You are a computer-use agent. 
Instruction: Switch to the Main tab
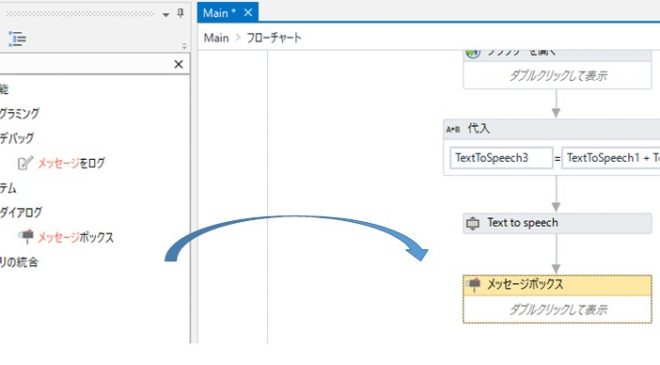(x=219, y=13)
